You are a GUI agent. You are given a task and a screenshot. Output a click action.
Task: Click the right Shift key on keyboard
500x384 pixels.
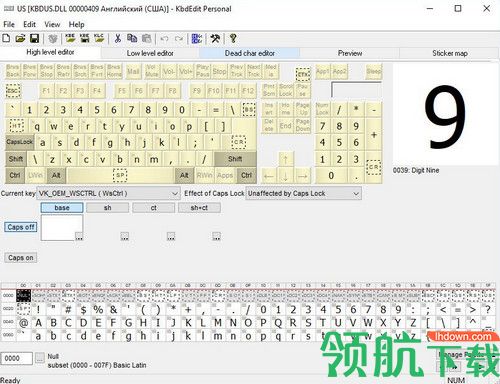pos(235,159)
